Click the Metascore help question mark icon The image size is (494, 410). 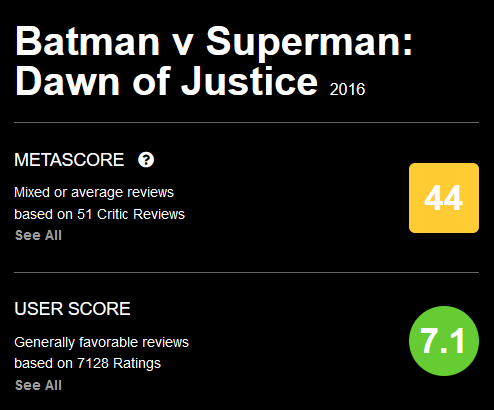(146, 160)
